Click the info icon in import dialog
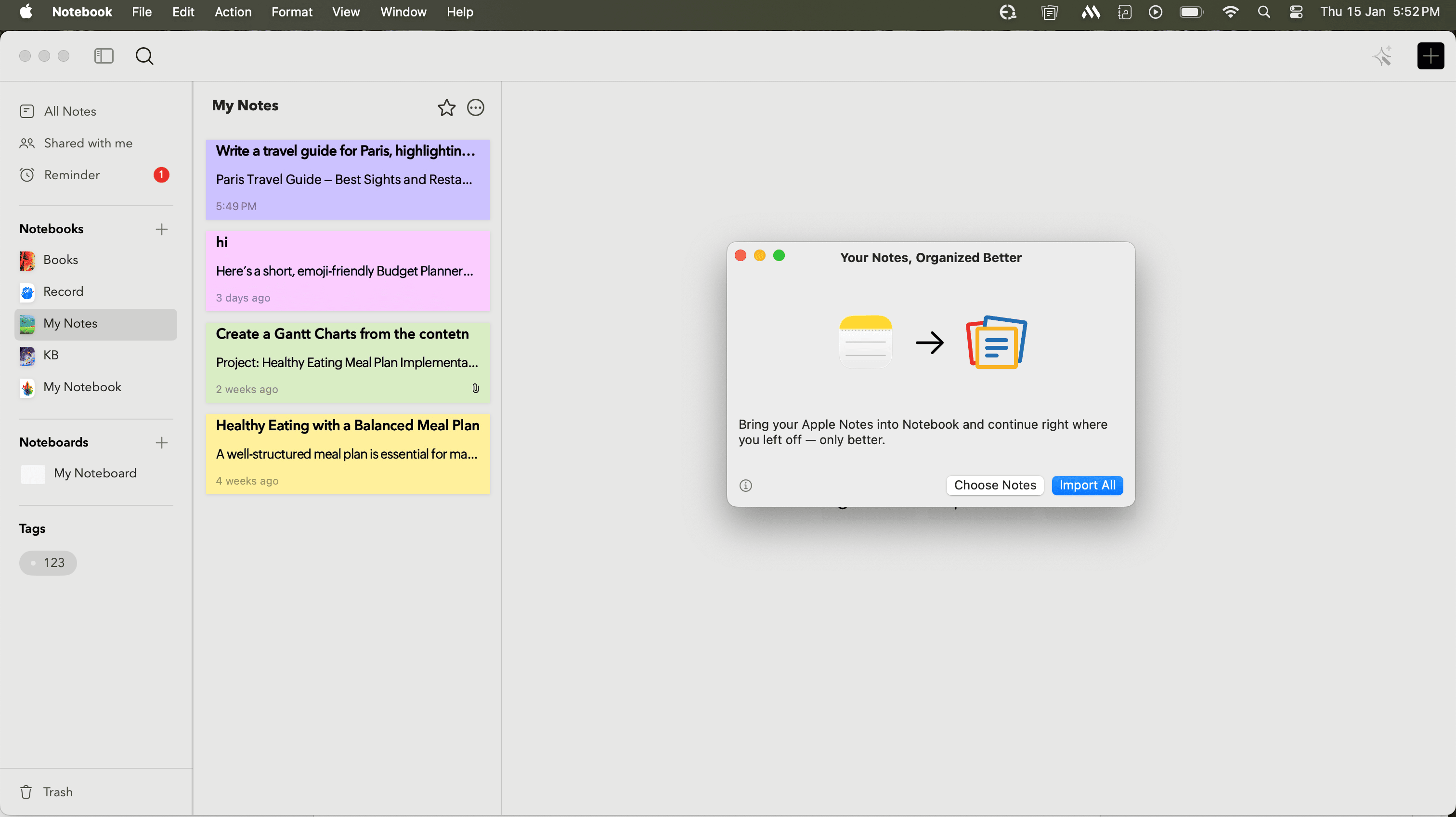 click(x=745, y=485)
